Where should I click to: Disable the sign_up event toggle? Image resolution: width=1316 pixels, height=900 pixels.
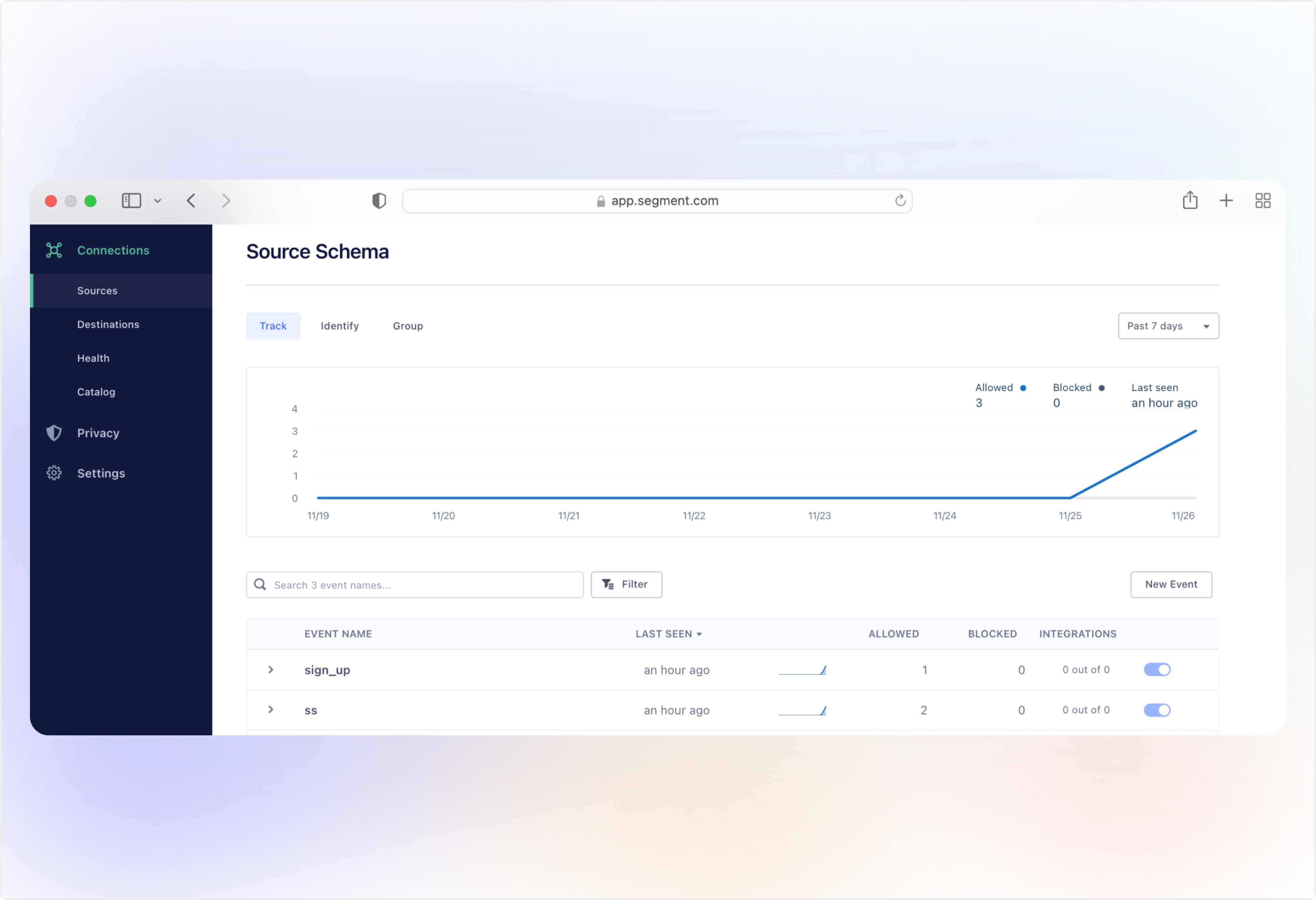[1156, 670]
